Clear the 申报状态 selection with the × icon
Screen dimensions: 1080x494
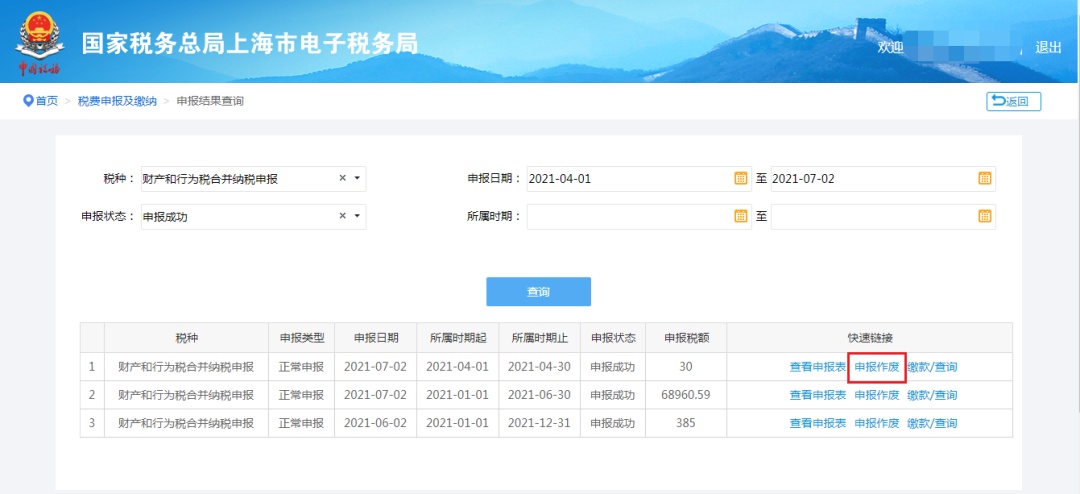342,216
